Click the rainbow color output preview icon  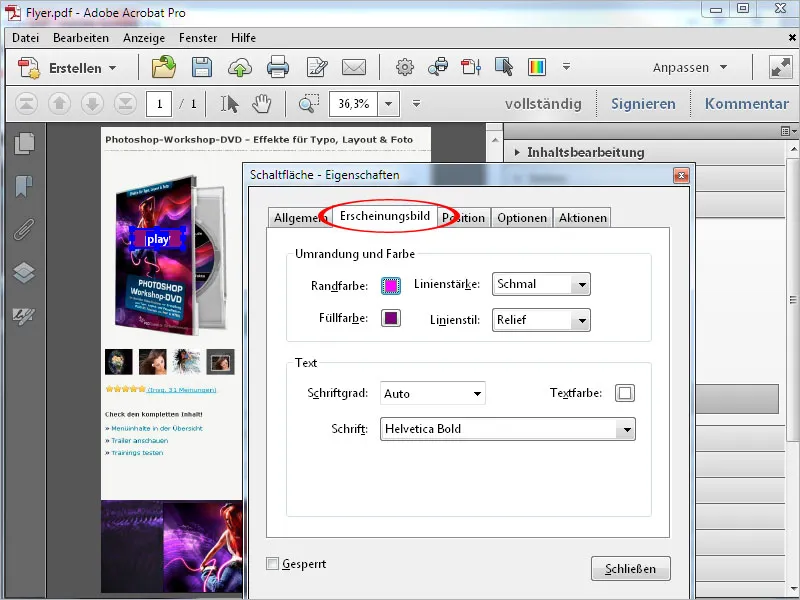tap(537, 67)
